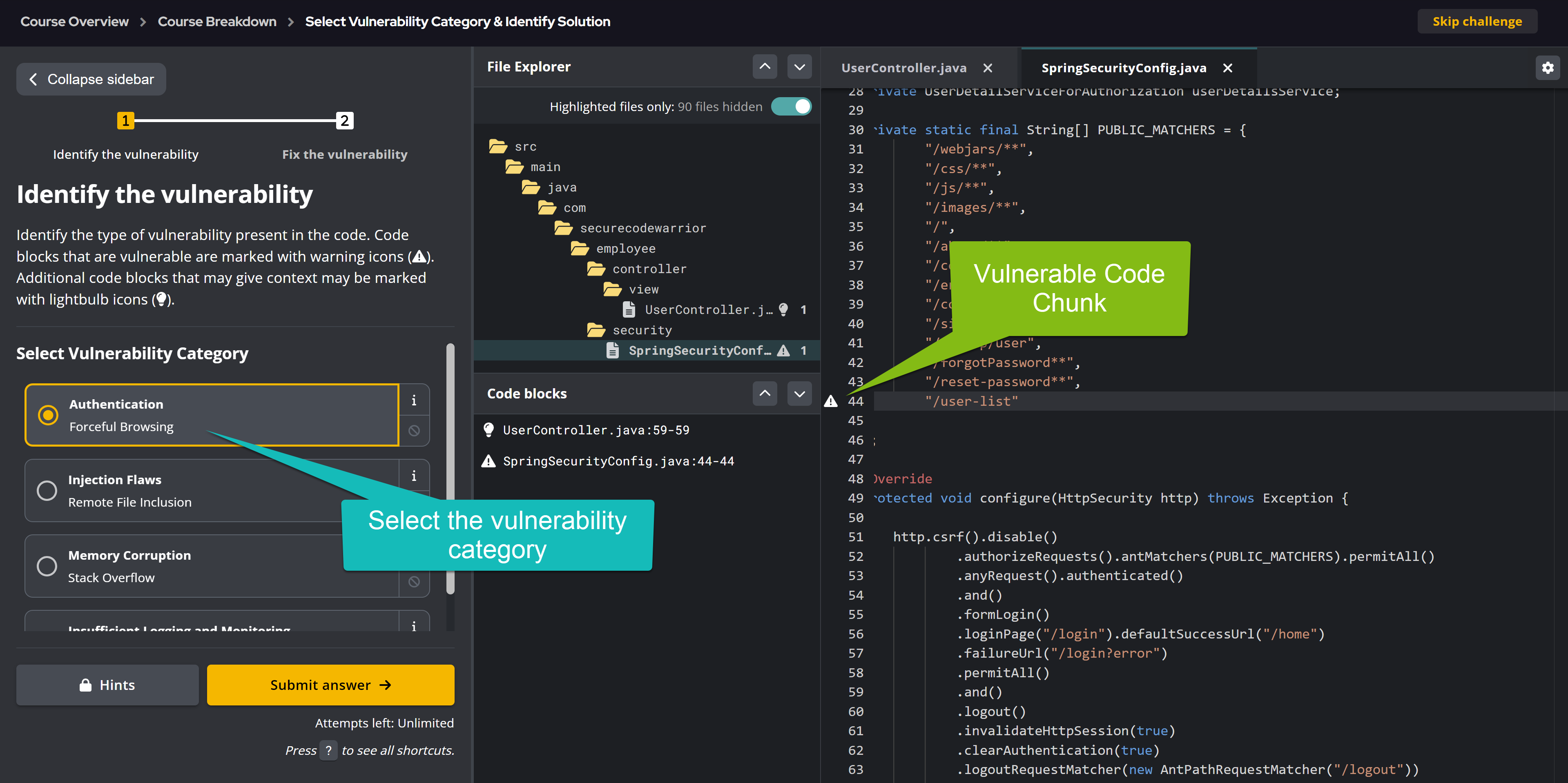1568x783 pixels.
Task: Click "Attempts left: Unlimited" text
Action: coord(384,723)
